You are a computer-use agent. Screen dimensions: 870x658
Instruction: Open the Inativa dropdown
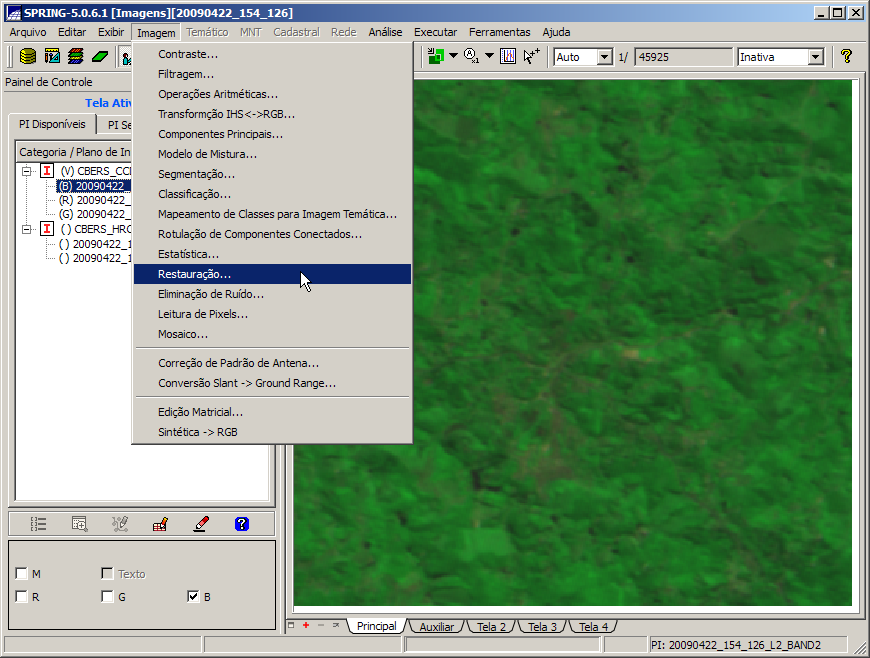(815, 57)
